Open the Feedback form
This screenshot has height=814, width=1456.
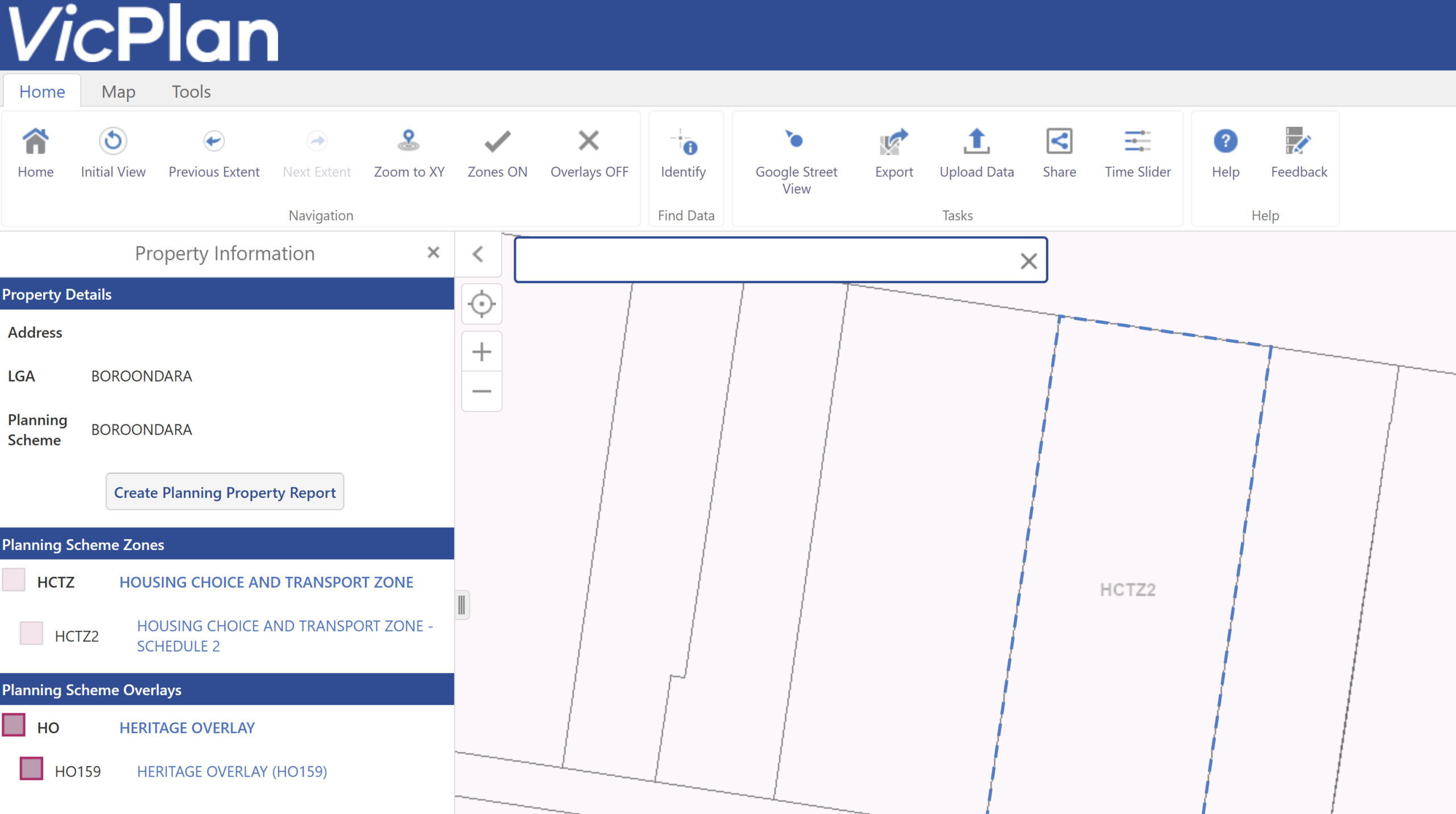(1298, 141)
